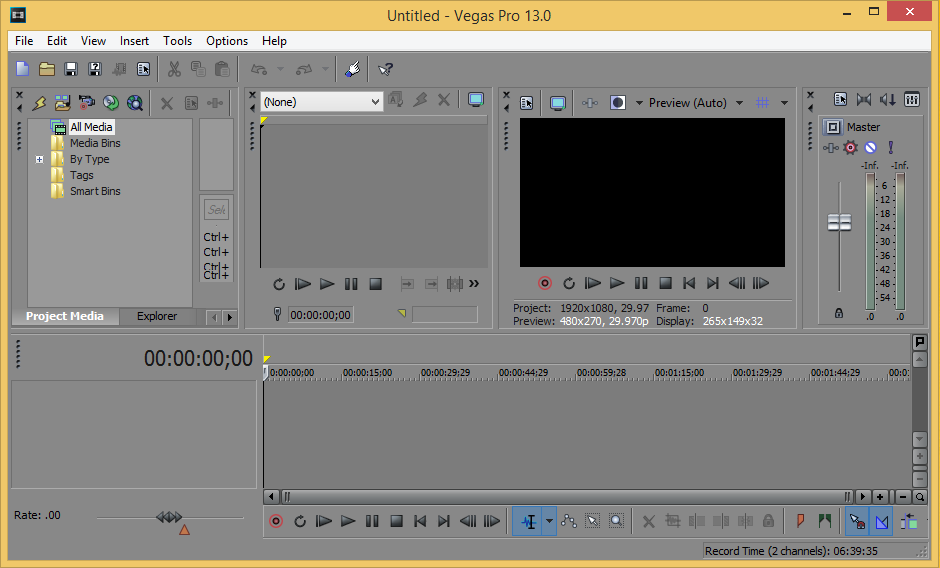Toggle Loop Playback in trimmer transport
The width and height of the screenshot is (940, 568).
tap(279, 284)
